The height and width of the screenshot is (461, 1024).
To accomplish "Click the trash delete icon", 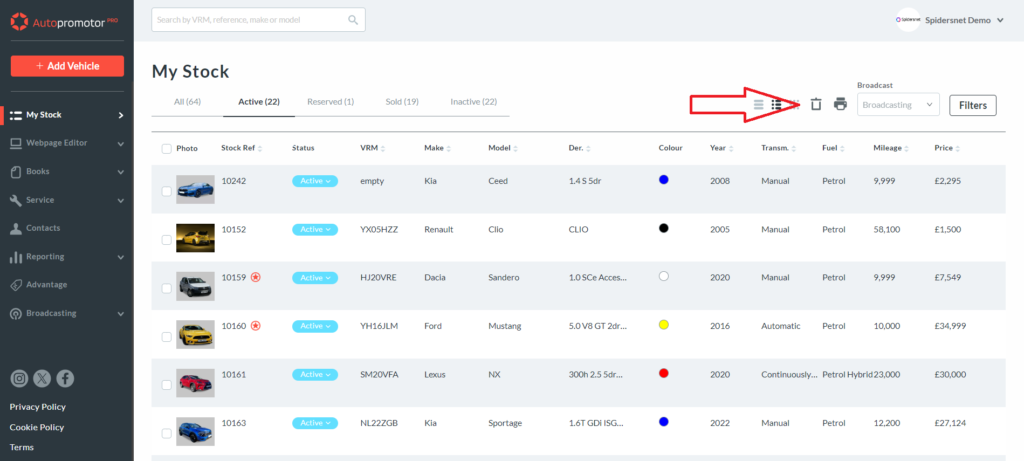I will coord(816,104).
